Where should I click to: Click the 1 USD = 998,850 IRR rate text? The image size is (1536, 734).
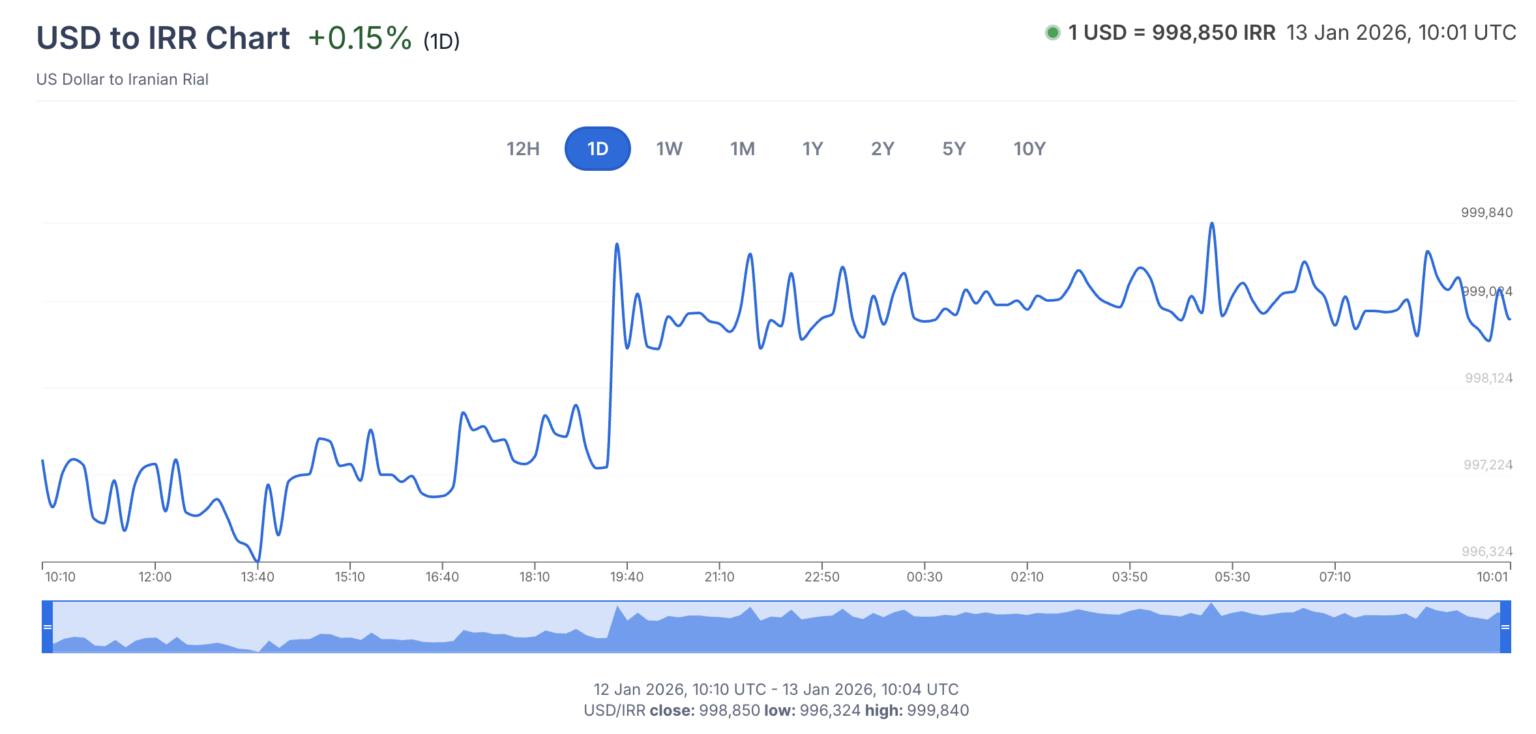pos(1170,32)
